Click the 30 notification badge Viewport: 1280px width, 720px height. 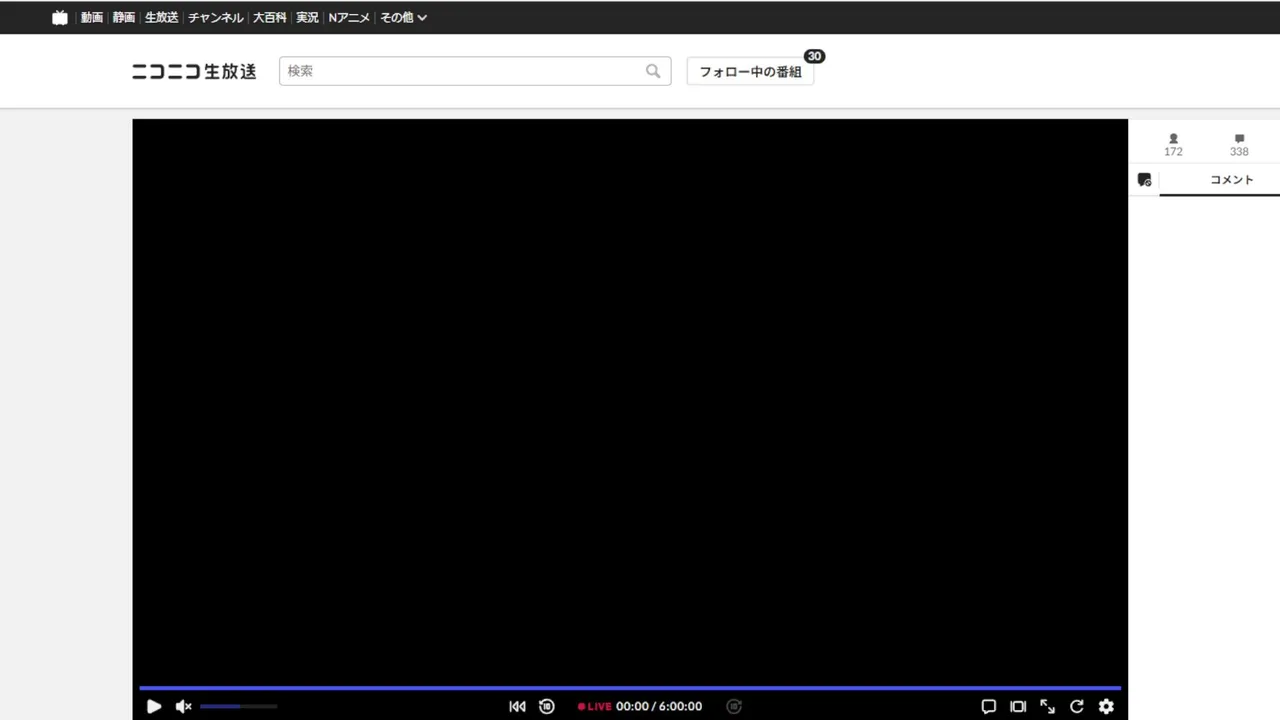tap(814, 56)
